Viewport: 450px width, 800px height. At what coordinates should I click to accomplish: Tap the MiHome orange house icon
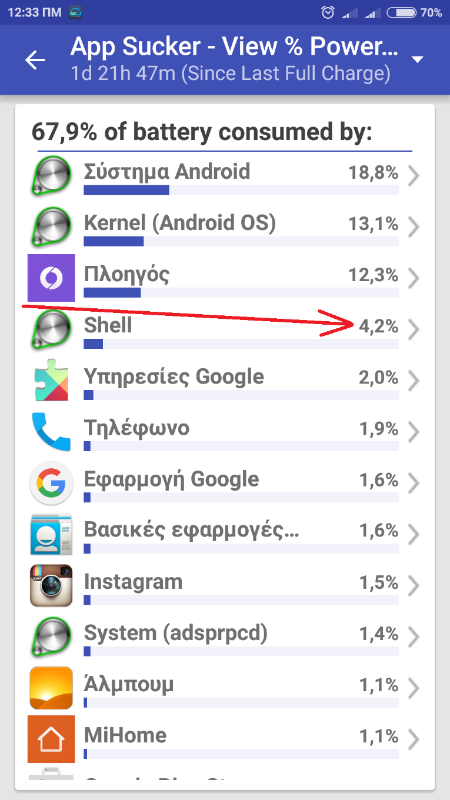tap(51, 739)
